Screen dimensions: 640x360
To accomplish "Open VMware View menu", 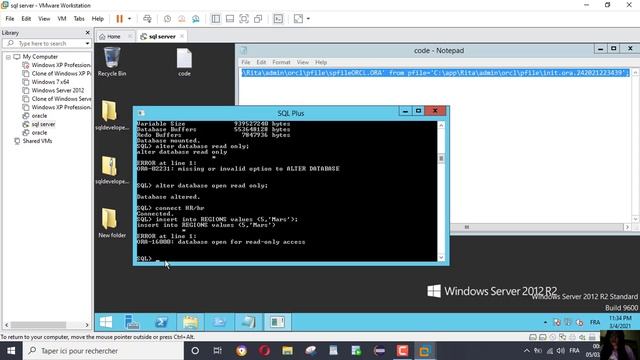I will pos(44,19).
